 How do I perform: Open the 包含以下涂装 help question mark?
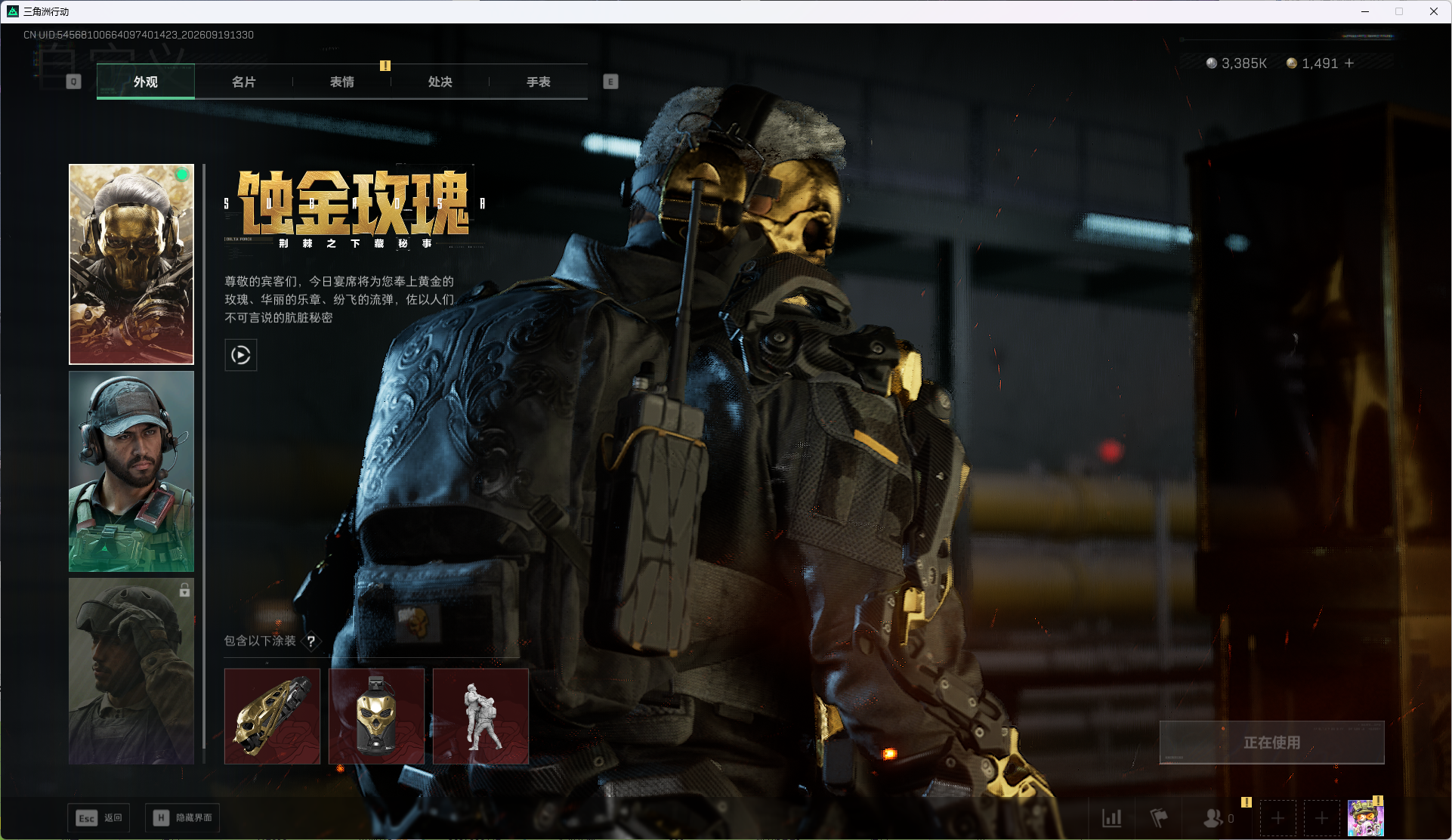click(x=311, y=641)
